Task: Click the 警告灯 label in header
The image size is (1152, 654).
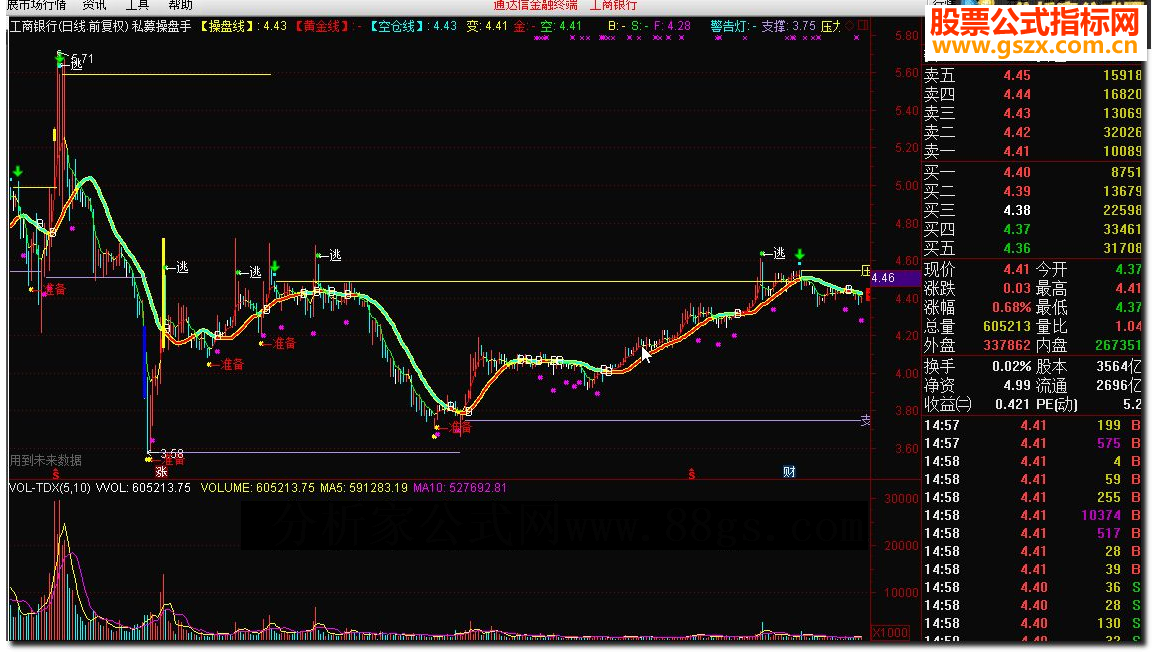Action: pos(729,26)
